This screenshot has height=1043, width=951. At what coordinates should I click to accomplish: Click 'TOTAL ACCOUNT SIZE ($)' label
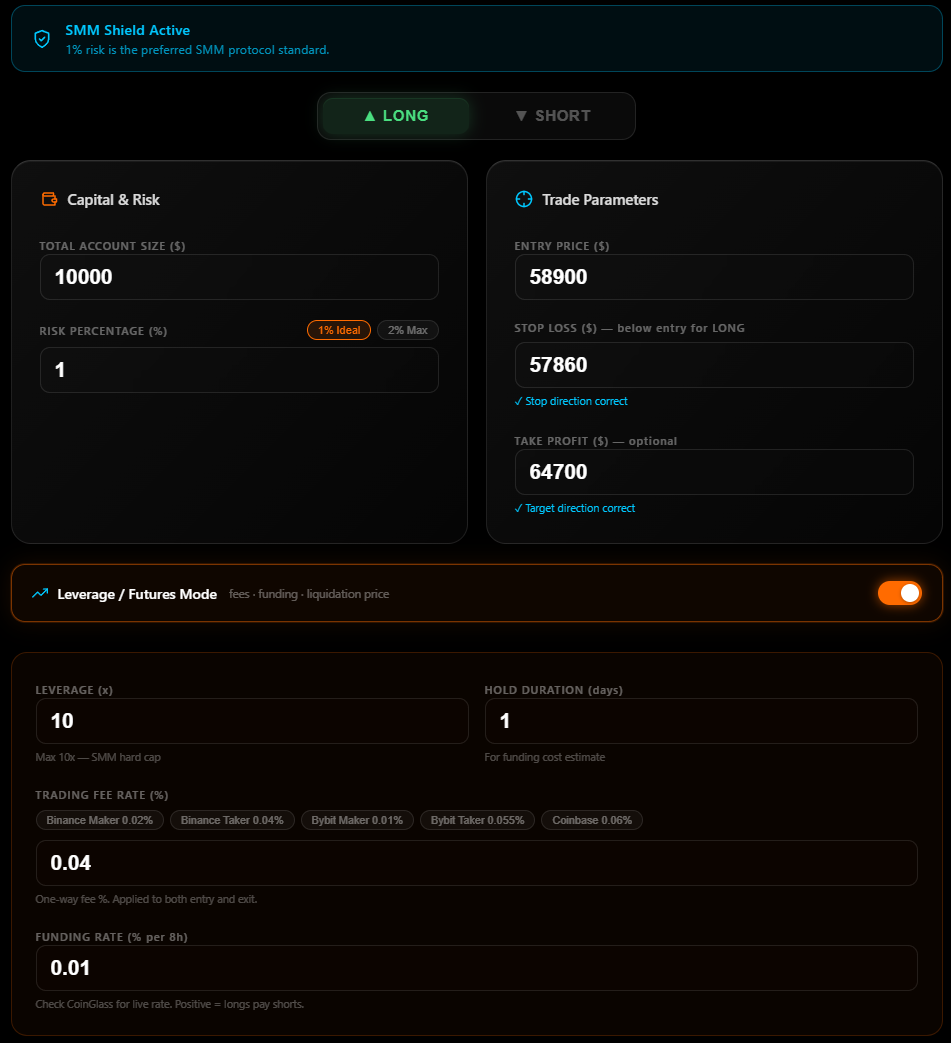(x=112, y=246)
